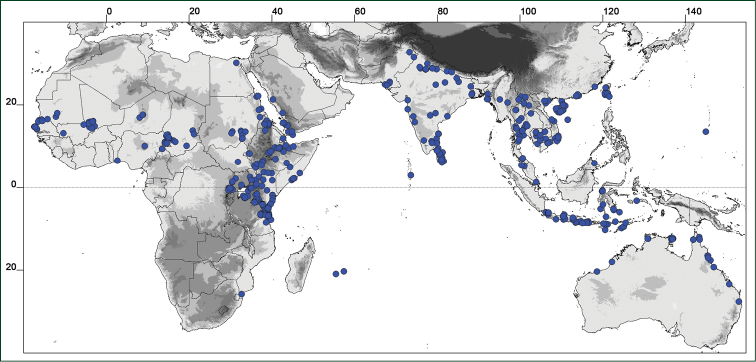This screenshot has height=362, width=756.
Task: Click the dot in Togo-Benin near Gulf of Guinea
Action: pos(117,160)
